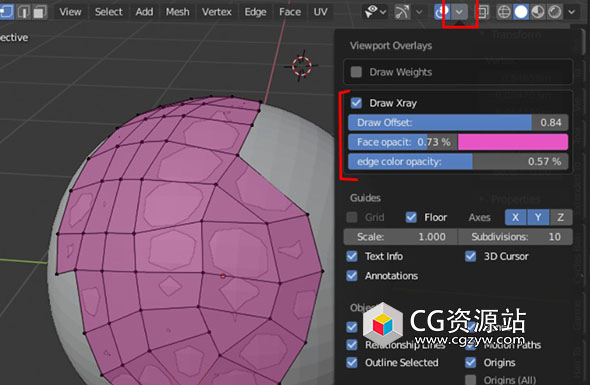Select material preview shading icon

pos(538,12)
